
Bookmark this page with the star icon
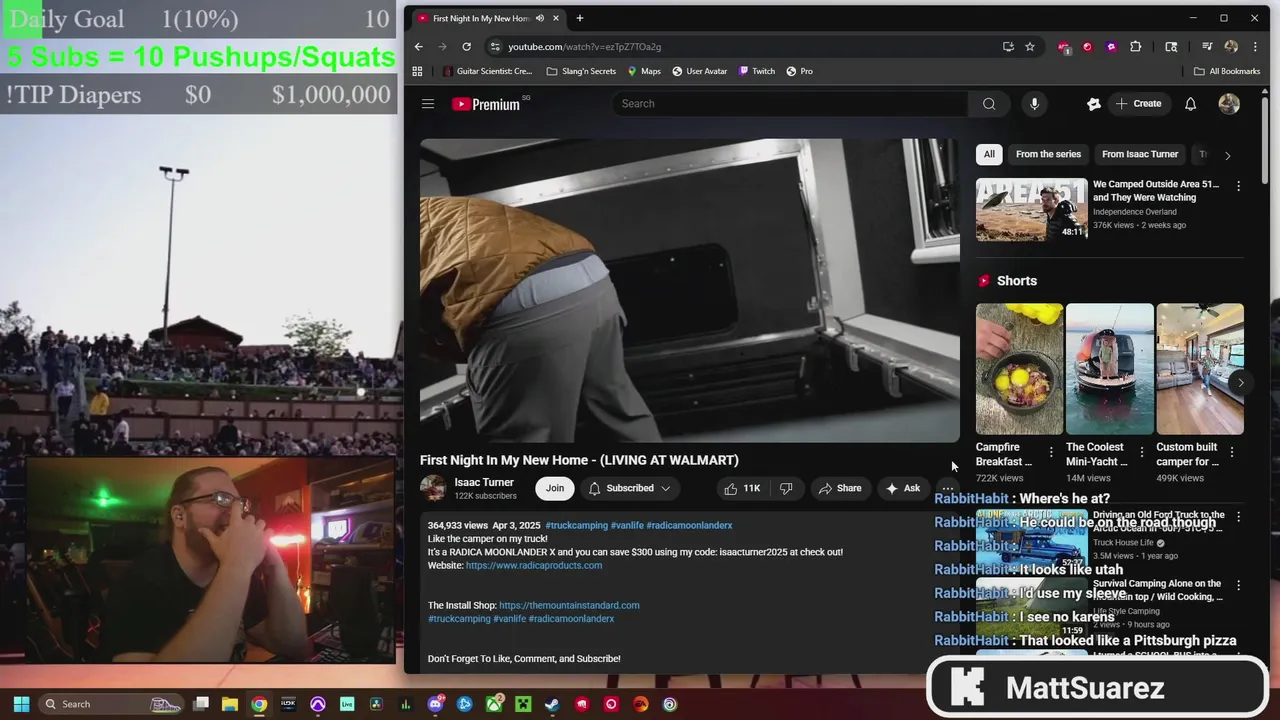click(x=1030, y=46)
